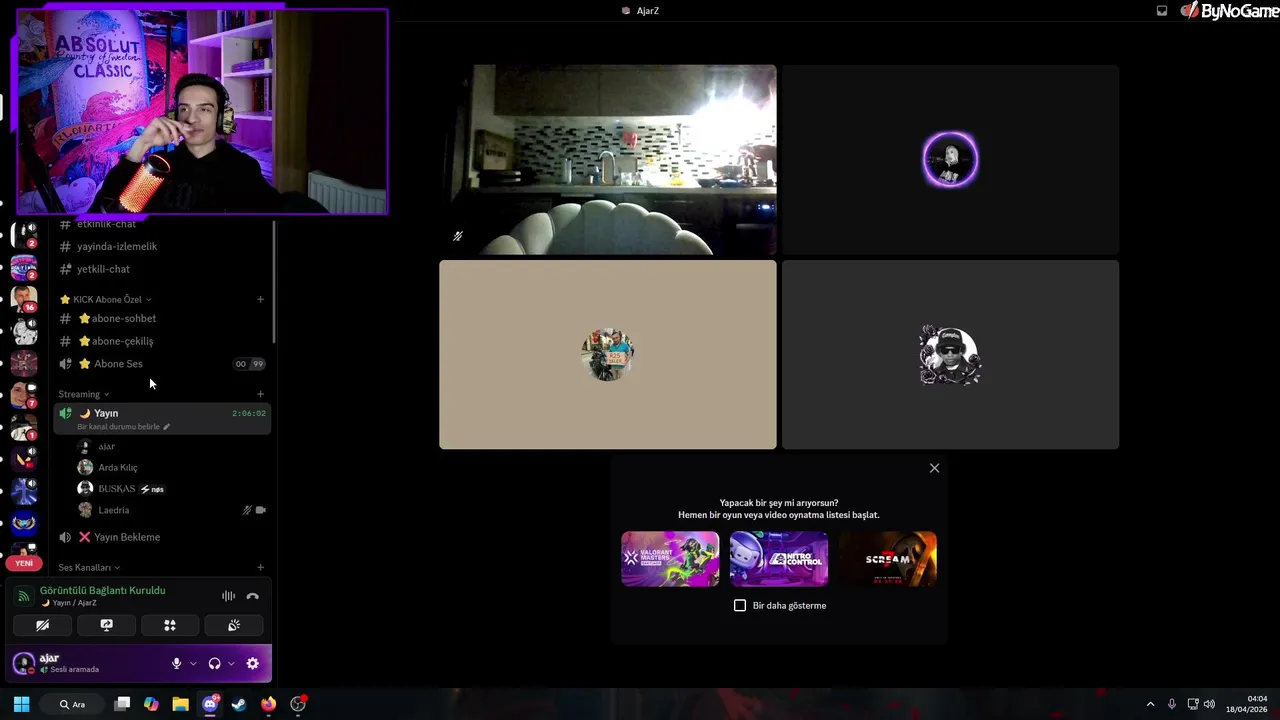Open taskbar search box 'Ara'
This screenshot has width=1280, height=720.
pos(72,704)
